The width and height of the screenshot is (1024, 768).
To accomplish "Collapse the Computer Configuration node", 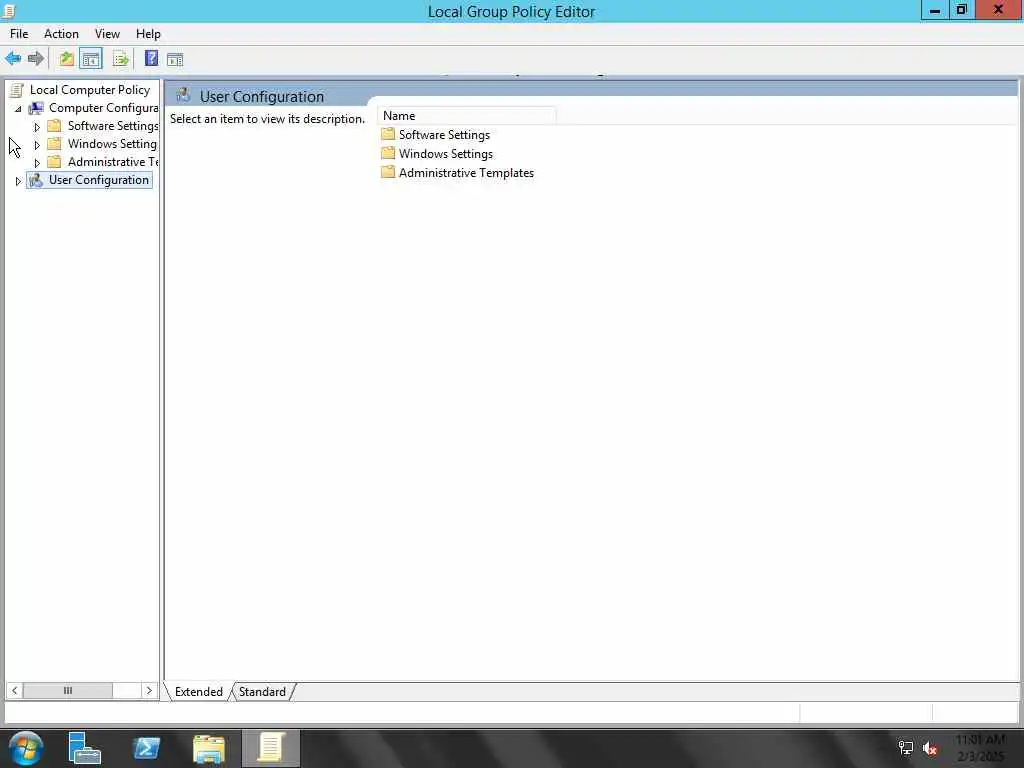I will [x=18, y=108].
